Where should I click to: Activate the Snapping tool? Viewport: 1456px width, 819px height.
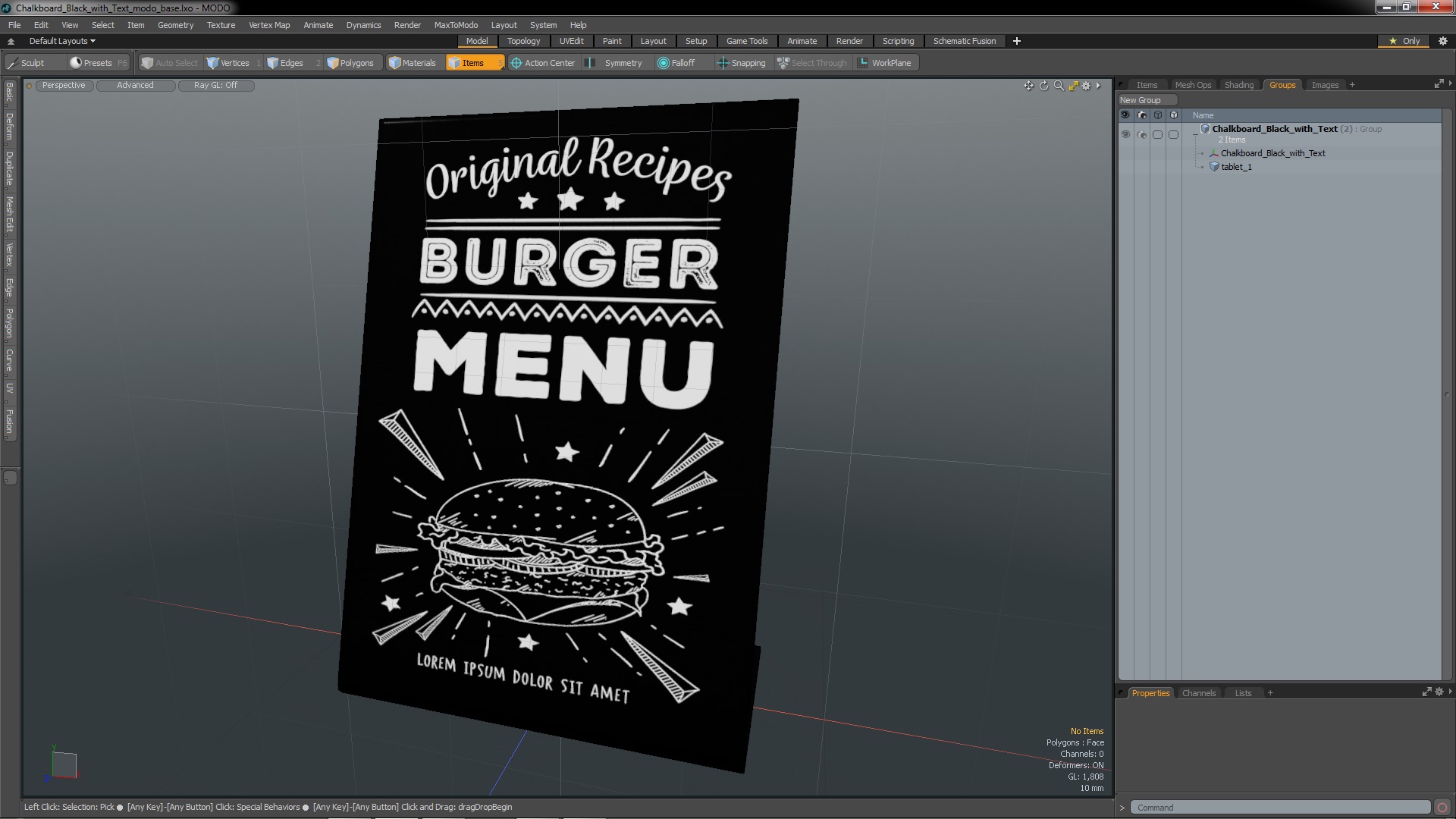tap(742, 63)
